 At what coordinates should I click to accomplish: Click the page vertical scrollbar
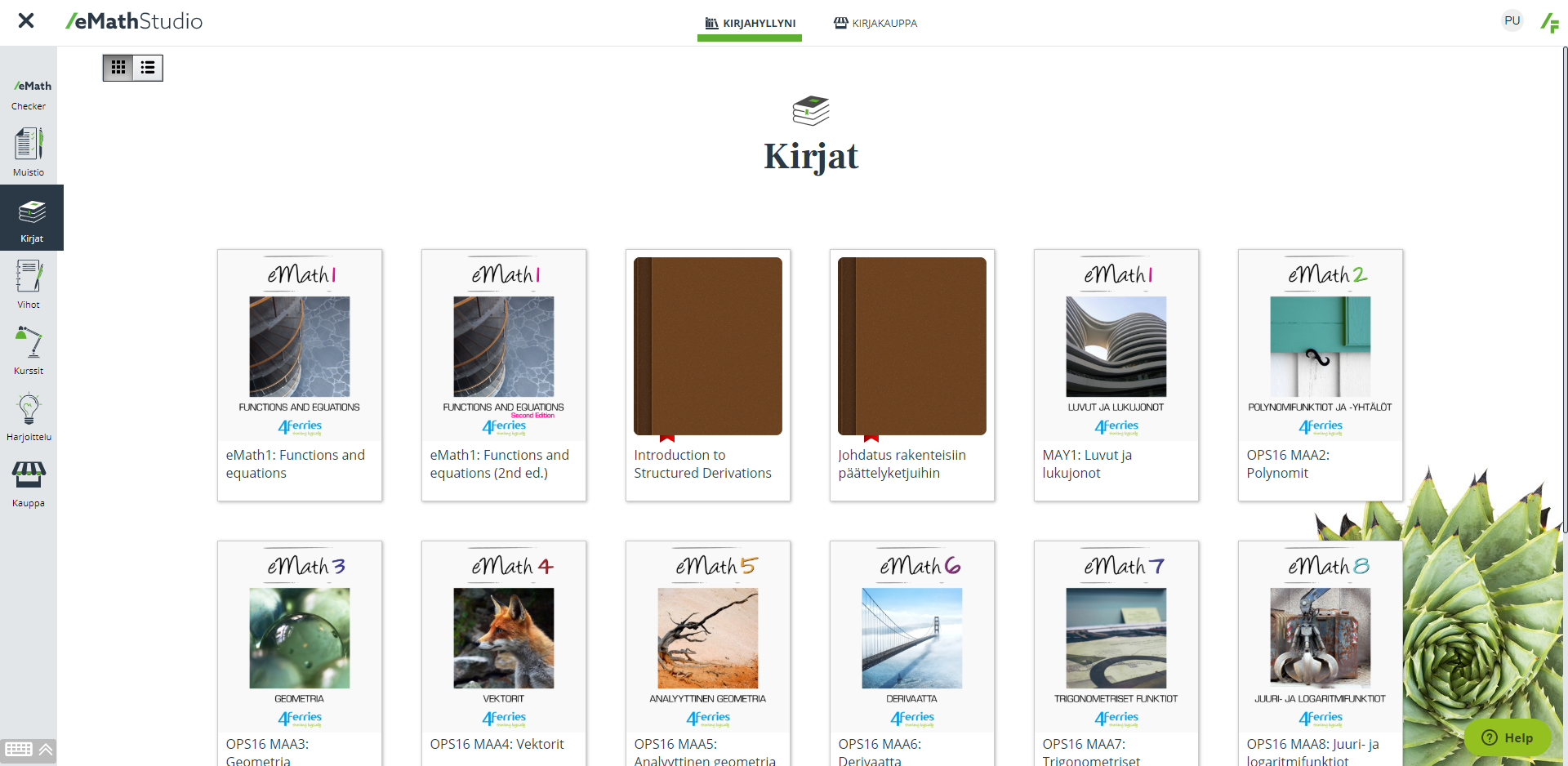(x=1564, y=290)
